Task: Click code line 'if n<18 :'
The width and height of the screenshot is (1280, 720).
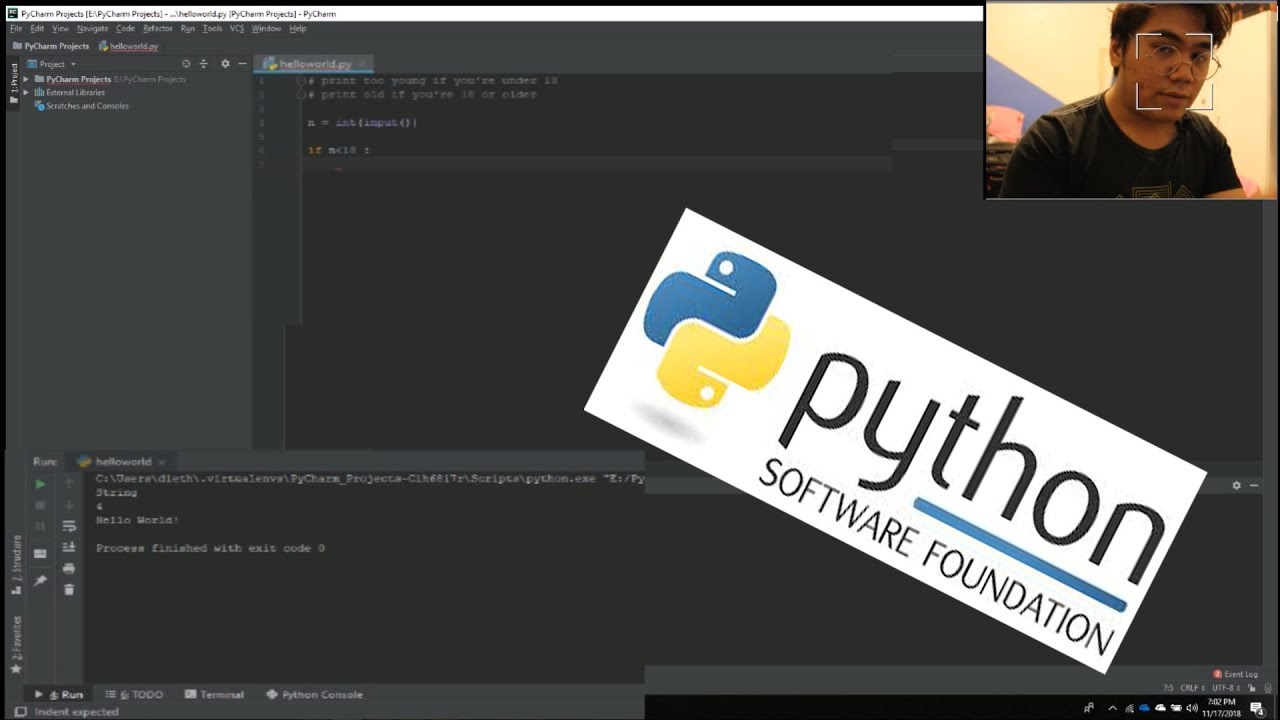Action: [x=338, y=150]
